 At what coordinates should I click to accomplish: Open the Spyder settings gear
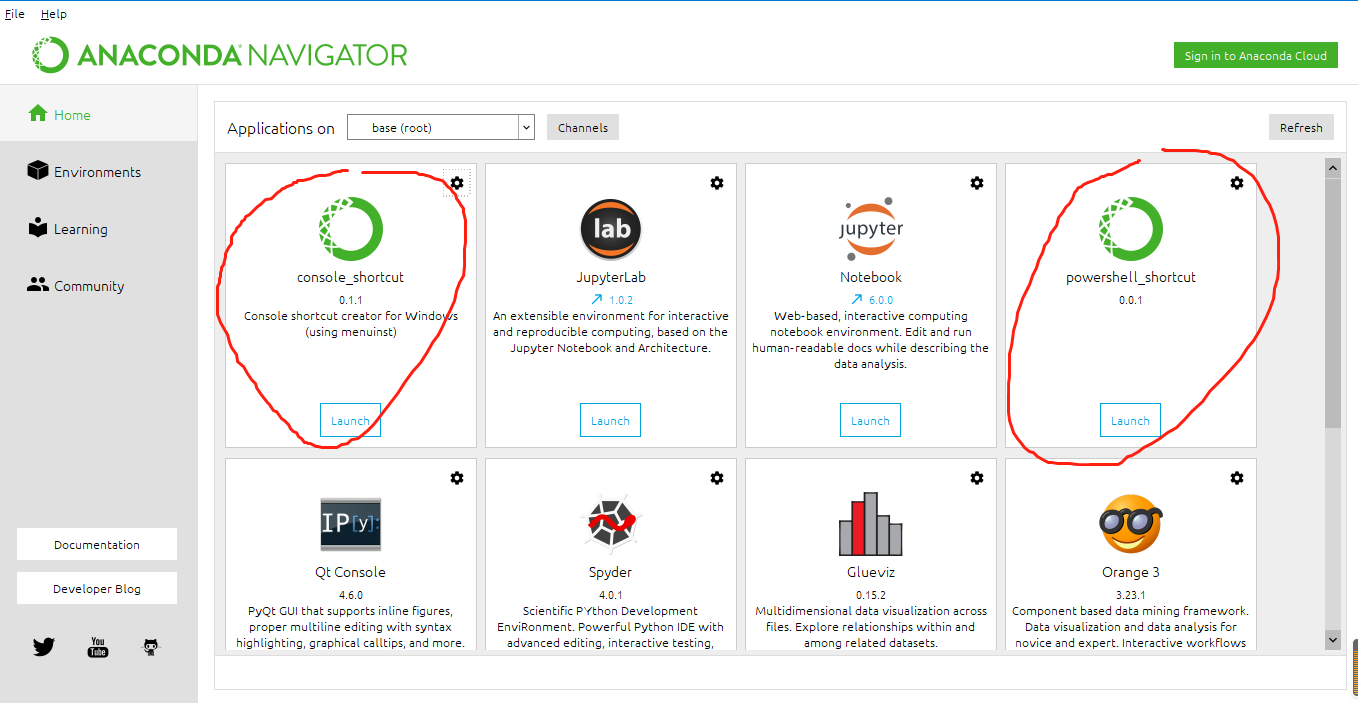tap(717, 478)
